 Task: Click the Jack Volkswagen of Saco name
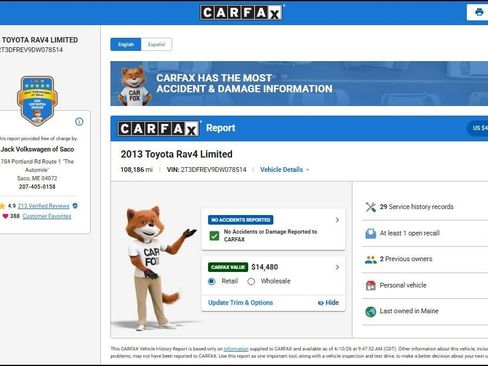37,149
